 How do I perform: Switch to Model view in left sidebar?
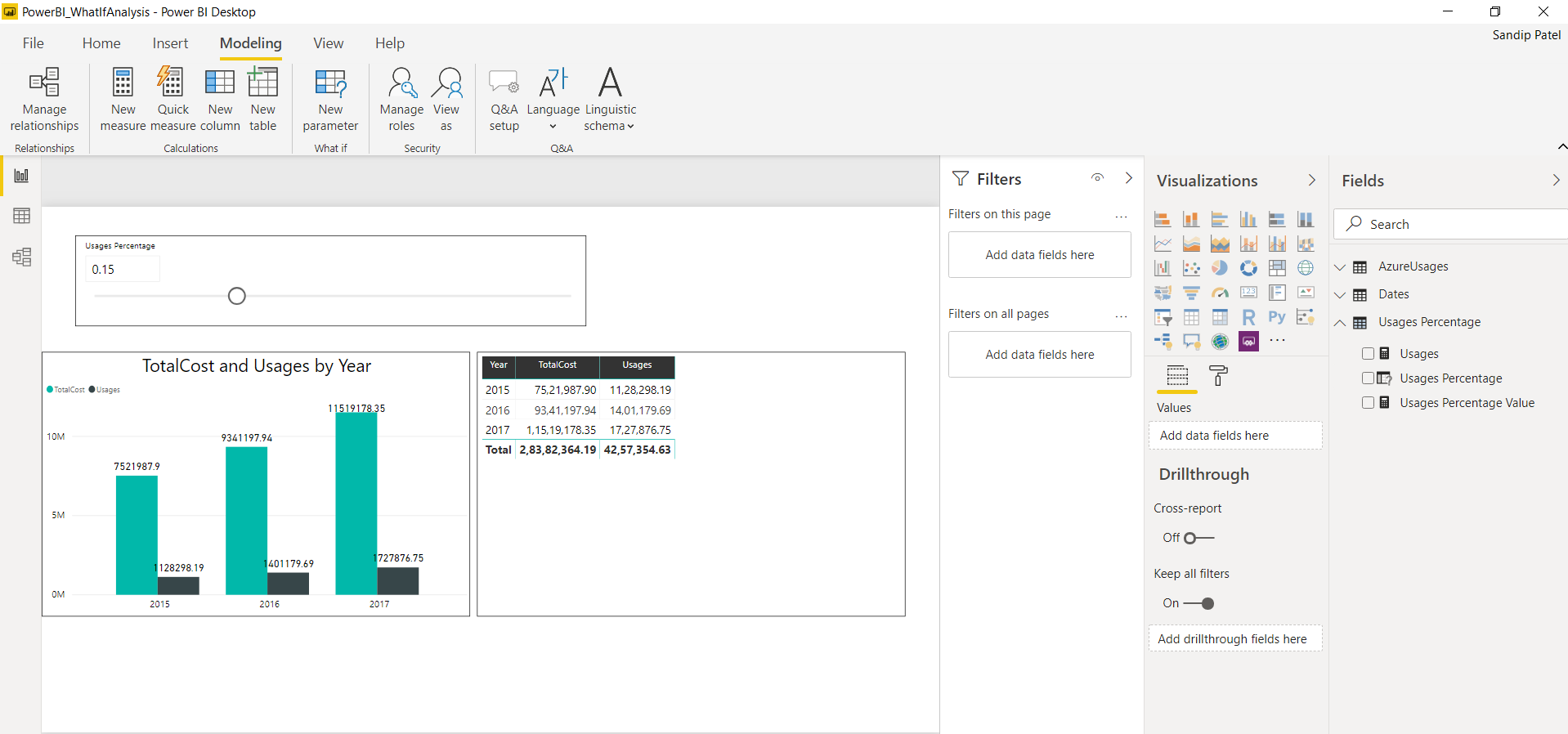[x=21, y=257]
